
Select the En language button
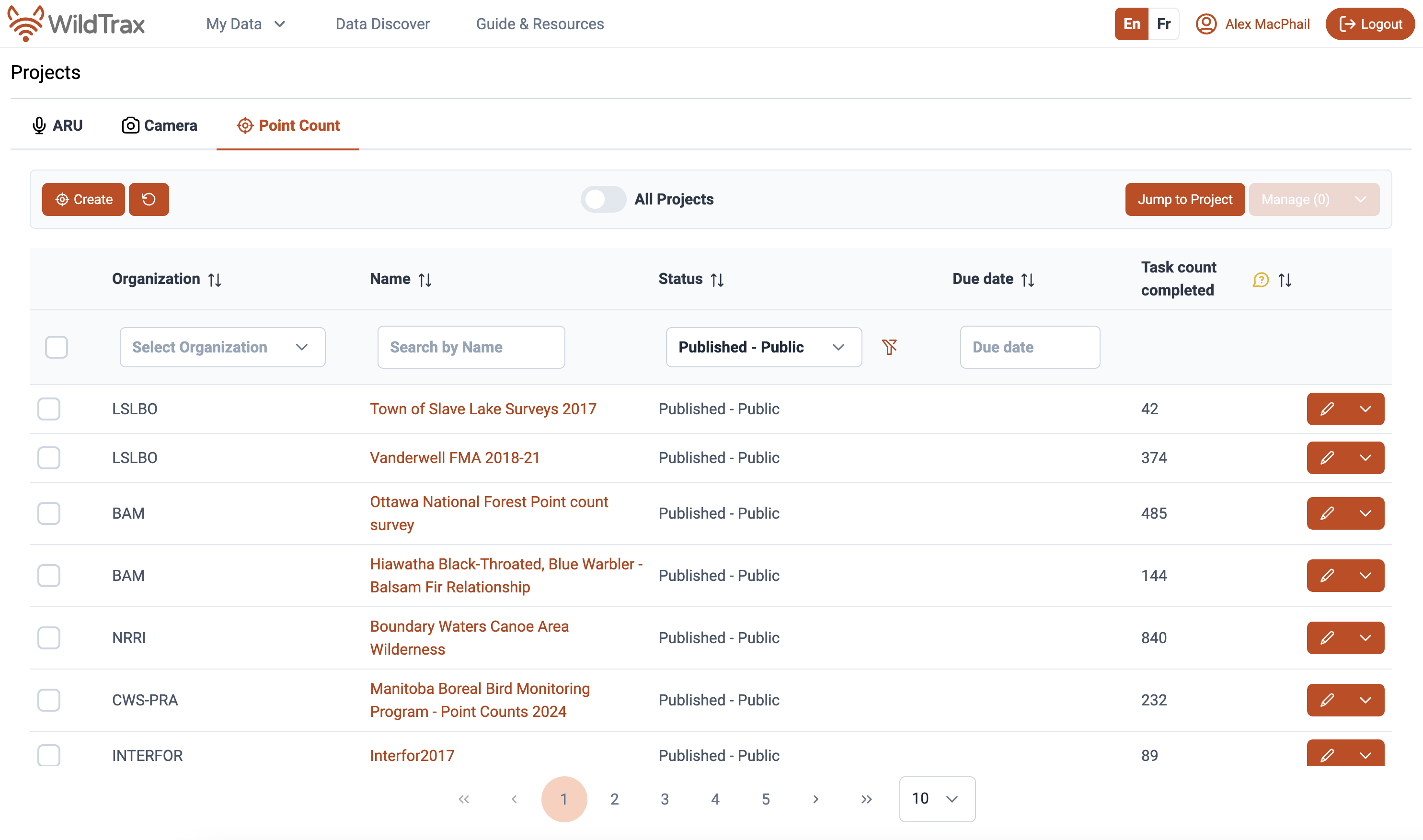coord(1131,24)
